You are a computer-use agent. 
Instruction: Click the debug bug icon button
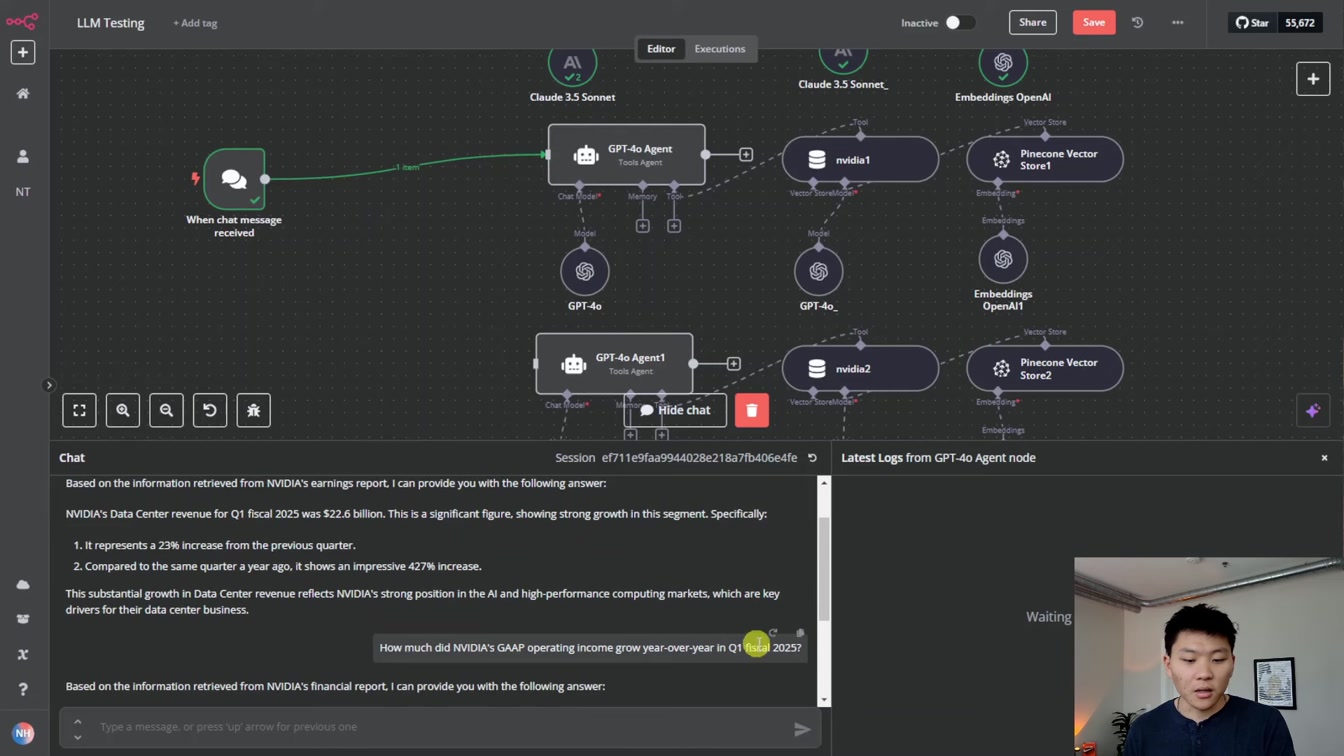click(253, 410)
